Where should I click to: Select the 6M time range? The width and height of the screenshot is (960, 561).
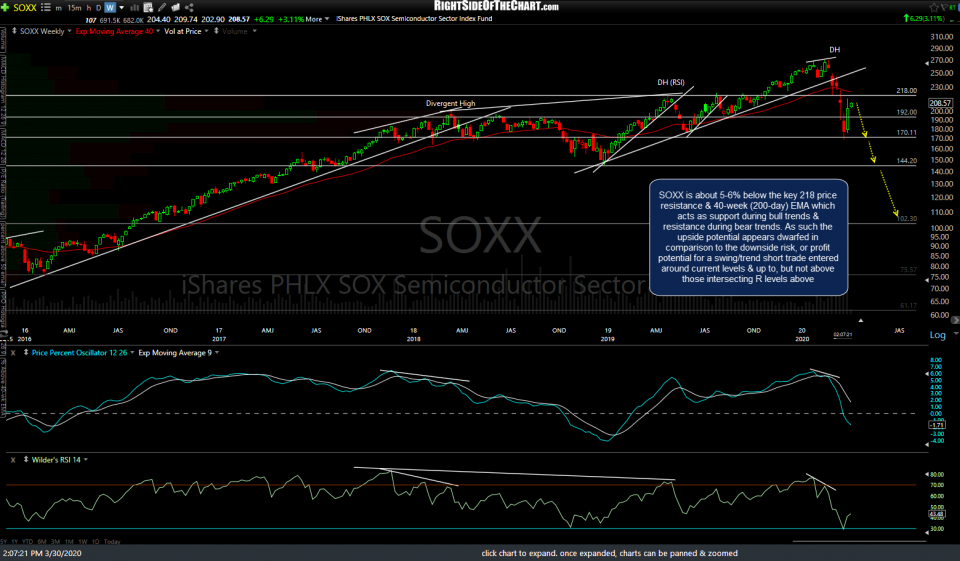point(42,541)
